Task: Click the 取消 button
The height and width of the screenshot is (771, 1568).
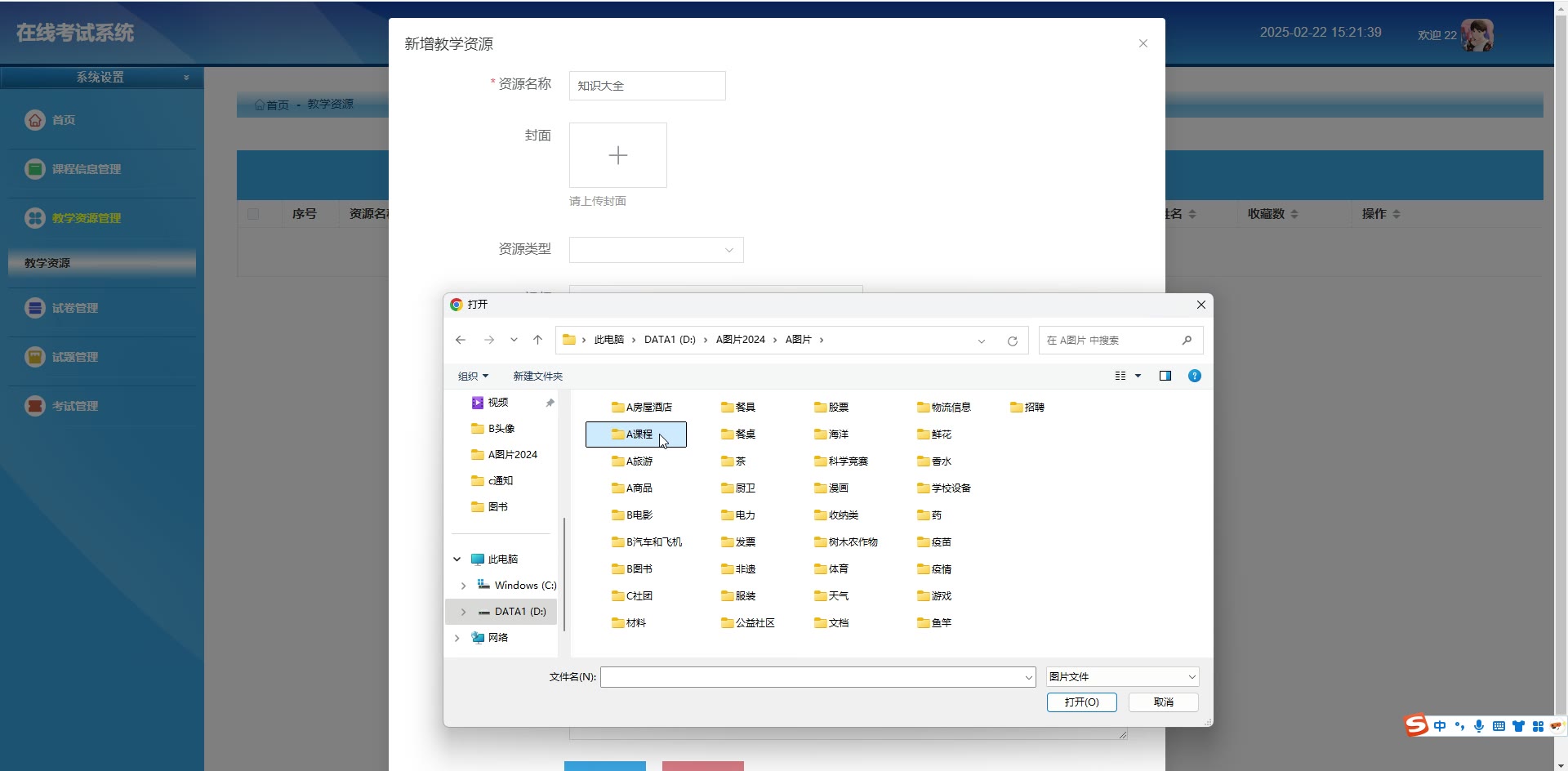Action: [x=1164, y=702]
